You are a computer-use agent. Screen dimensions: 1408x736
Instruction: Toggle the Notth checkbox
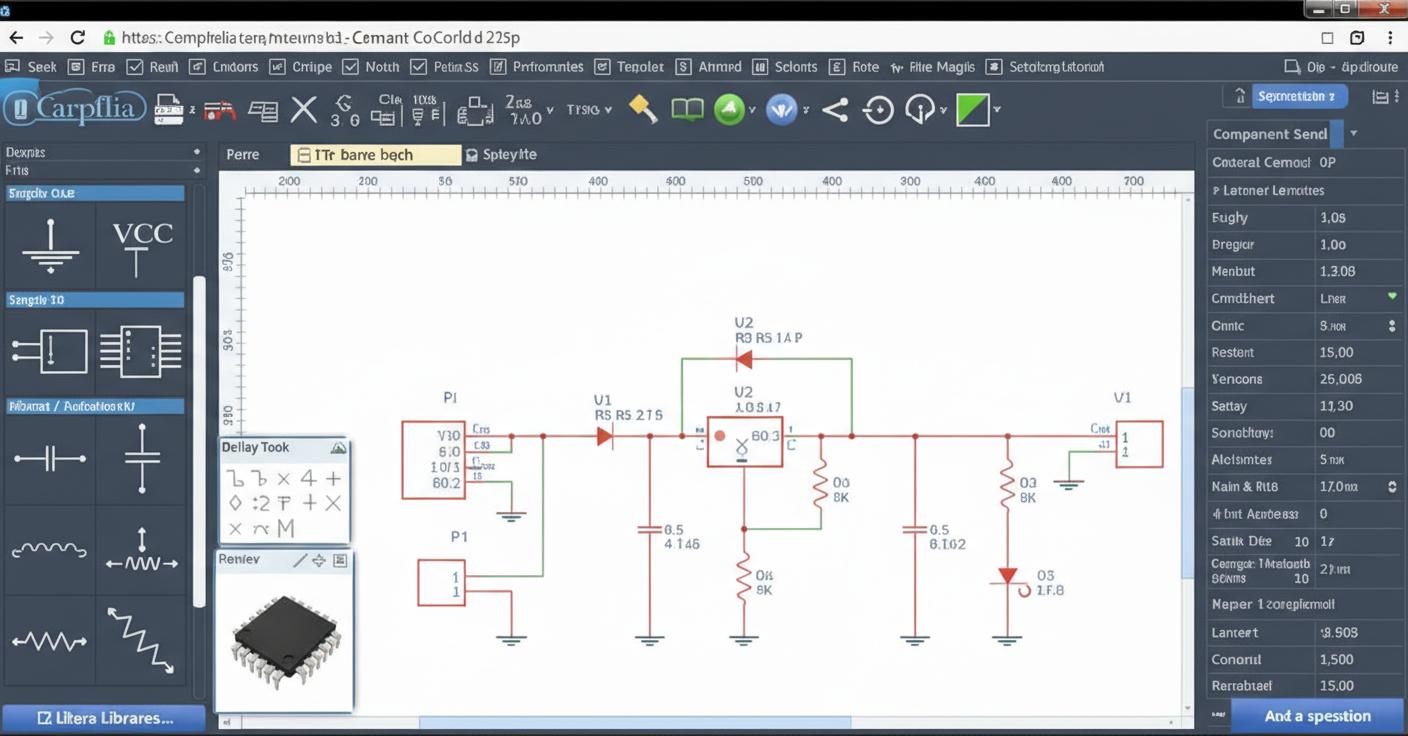350,67
